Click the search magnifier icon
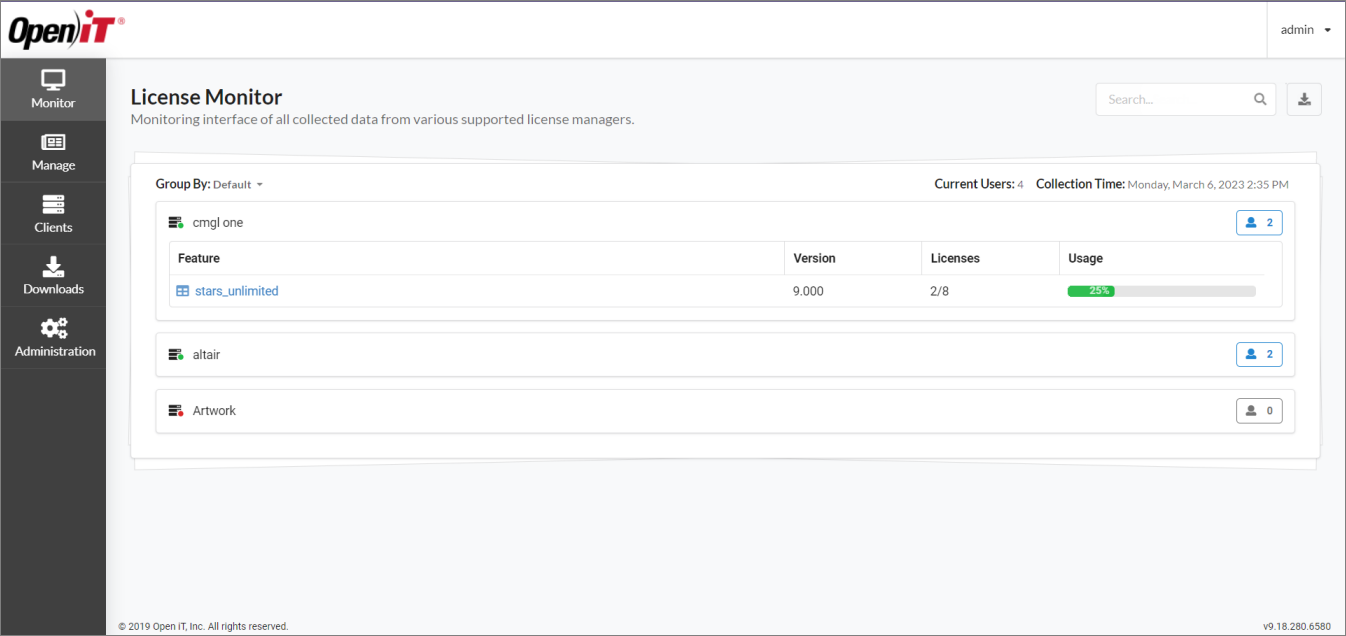The image size is (1346, 636). point(1259,99)
